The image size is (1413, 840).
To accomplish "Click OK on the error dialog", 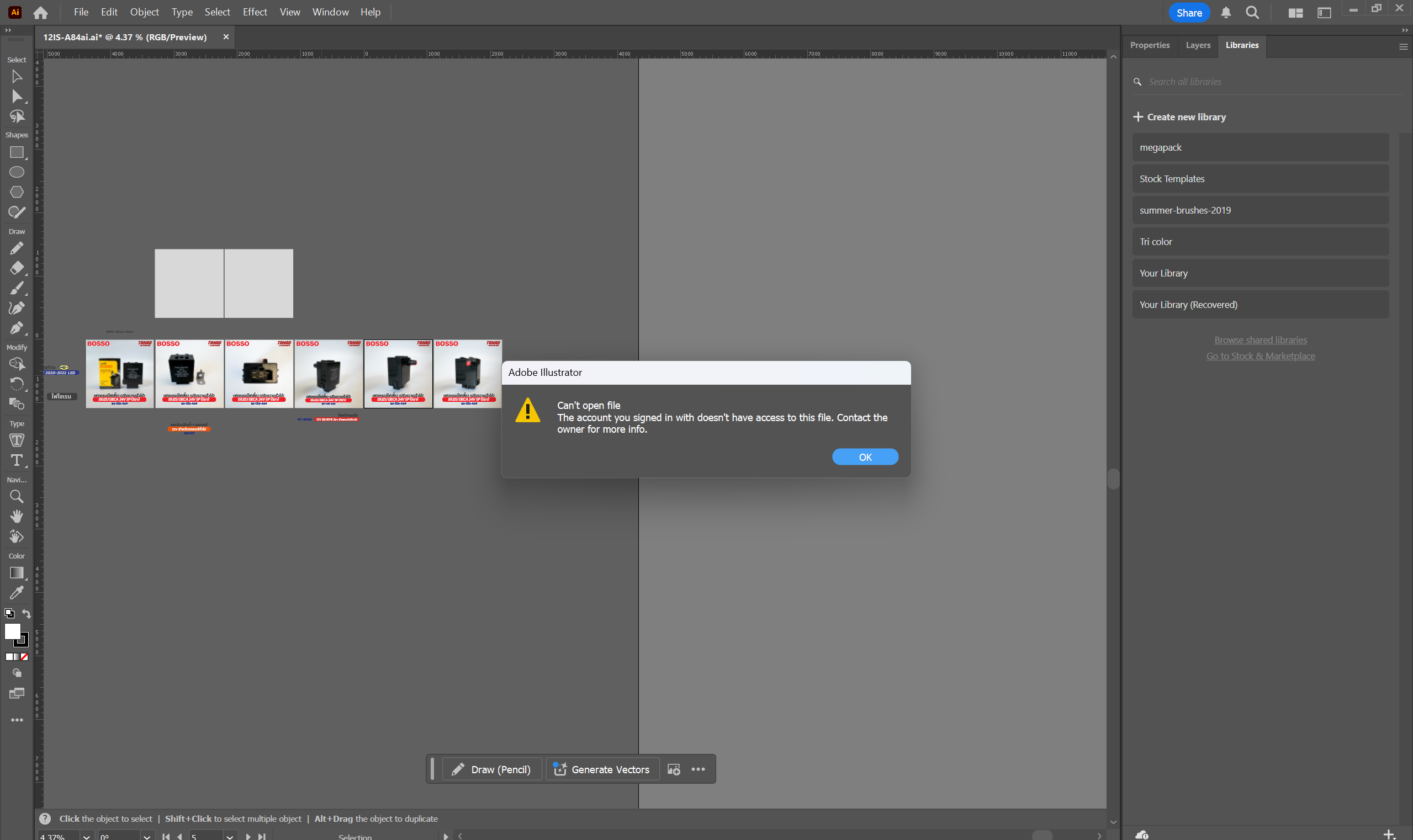I will 865,456.
